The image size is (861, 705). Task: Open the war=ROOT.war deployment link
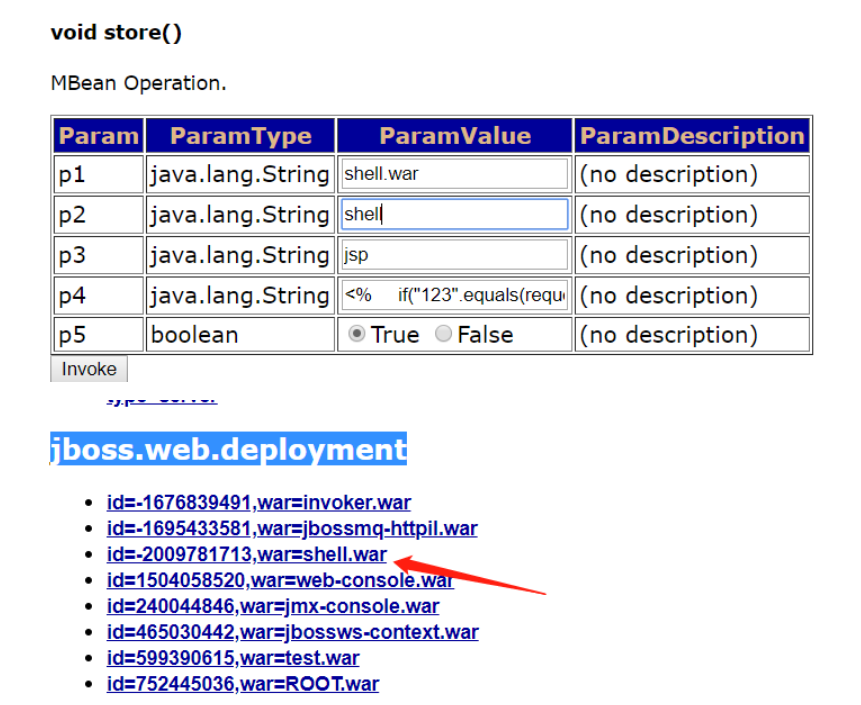coord(243,684)
